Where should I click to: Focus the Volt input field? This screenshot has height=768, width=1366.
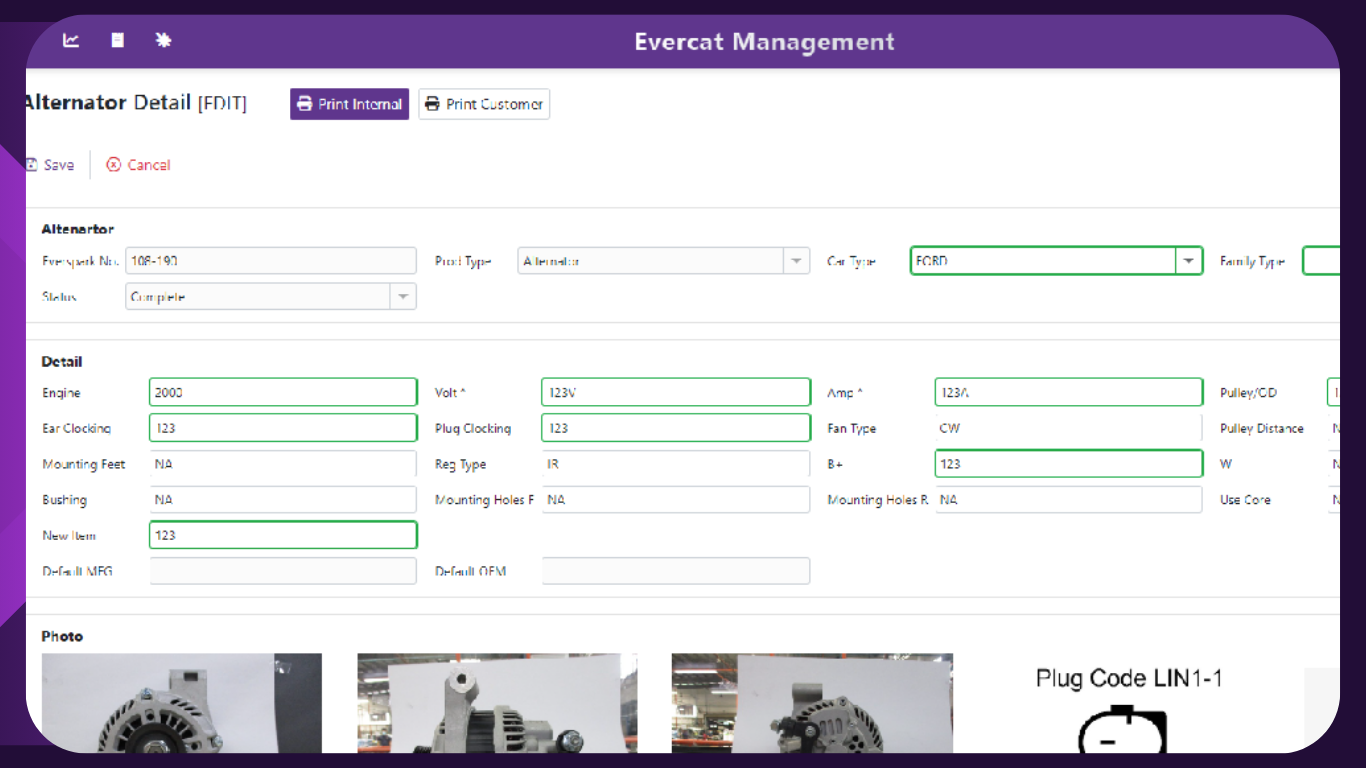(675, 393)
